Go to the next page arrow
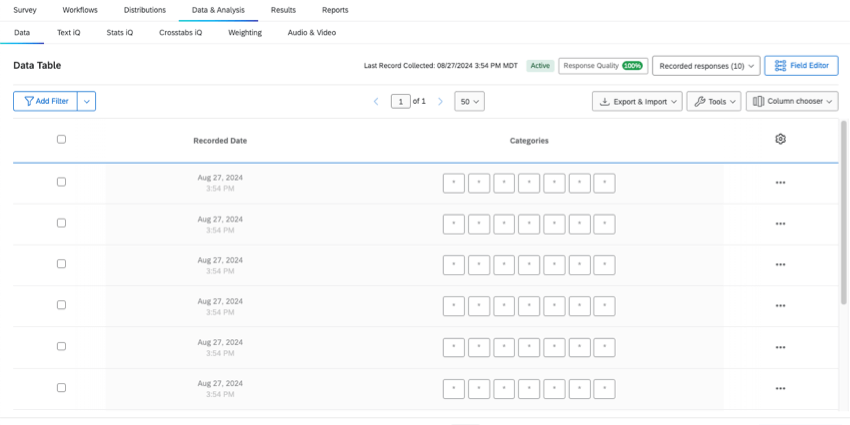Viewport: 850px width, 425px height. (440, 102)
